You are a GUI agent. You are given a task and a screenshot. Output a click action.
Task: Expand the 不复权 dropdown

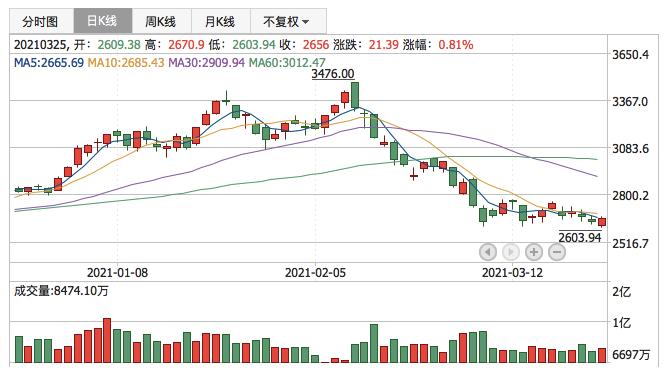(288, 21)
